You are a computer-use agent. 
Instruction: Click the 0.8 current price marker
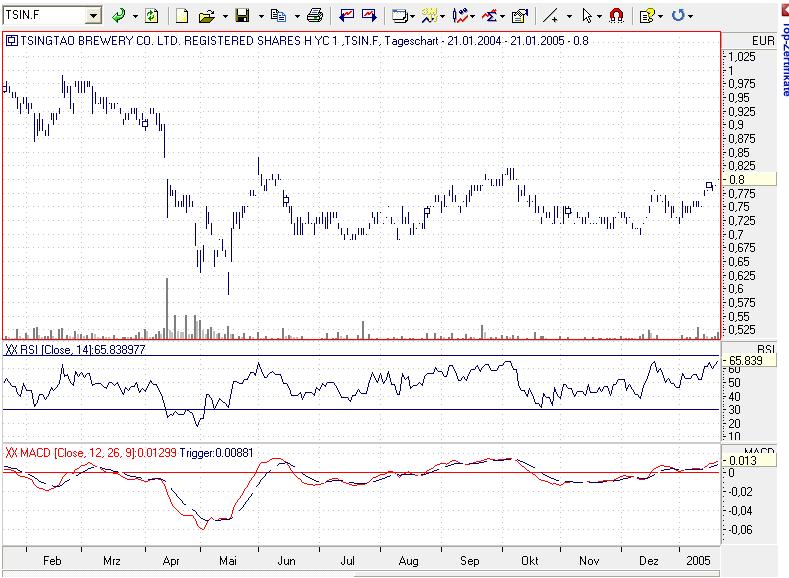tap(751, 179)
